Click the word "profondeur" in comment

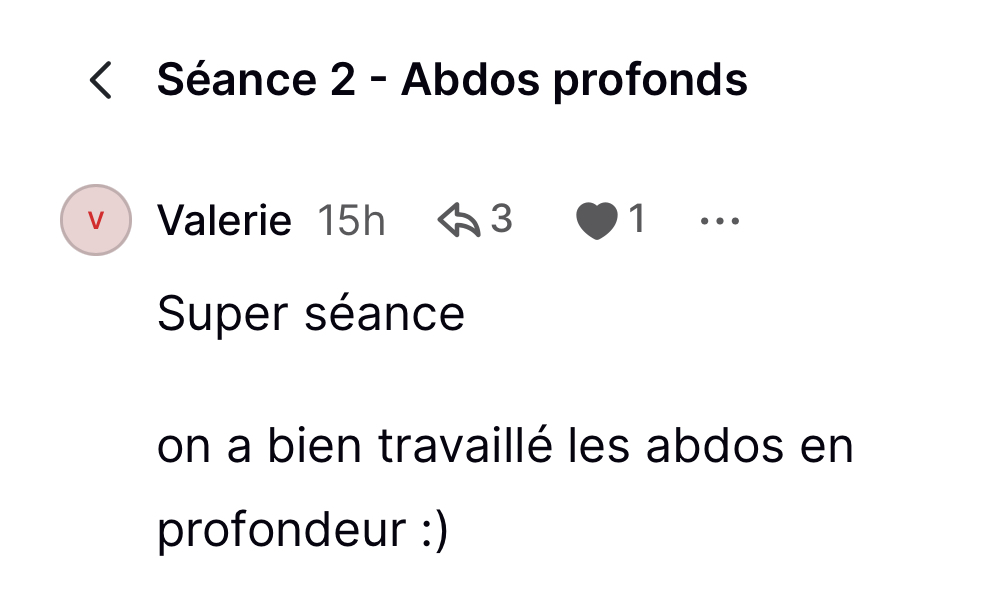pos(279,531)
